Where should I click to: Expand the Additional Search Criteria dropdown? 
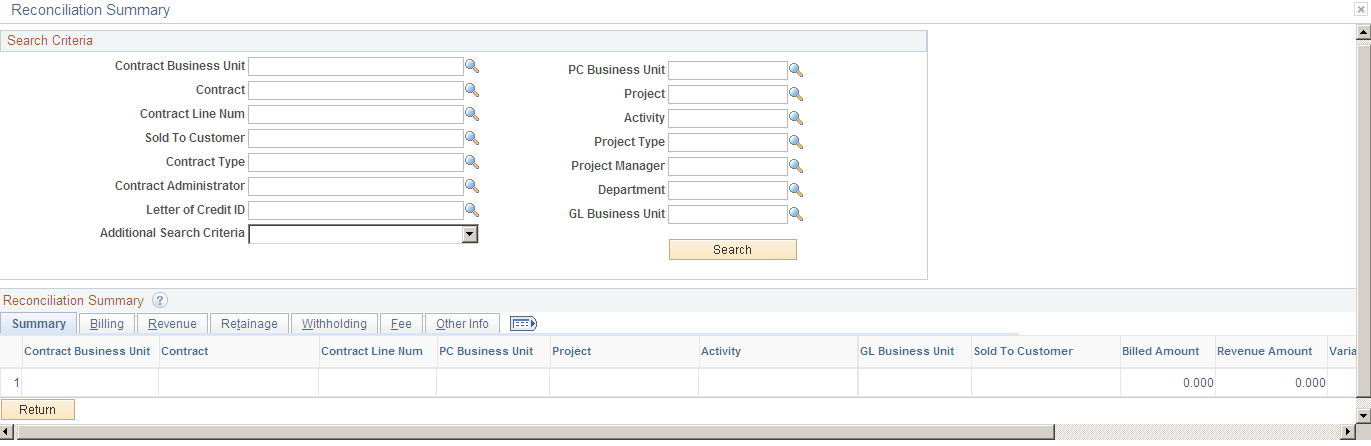click(469, 234)
